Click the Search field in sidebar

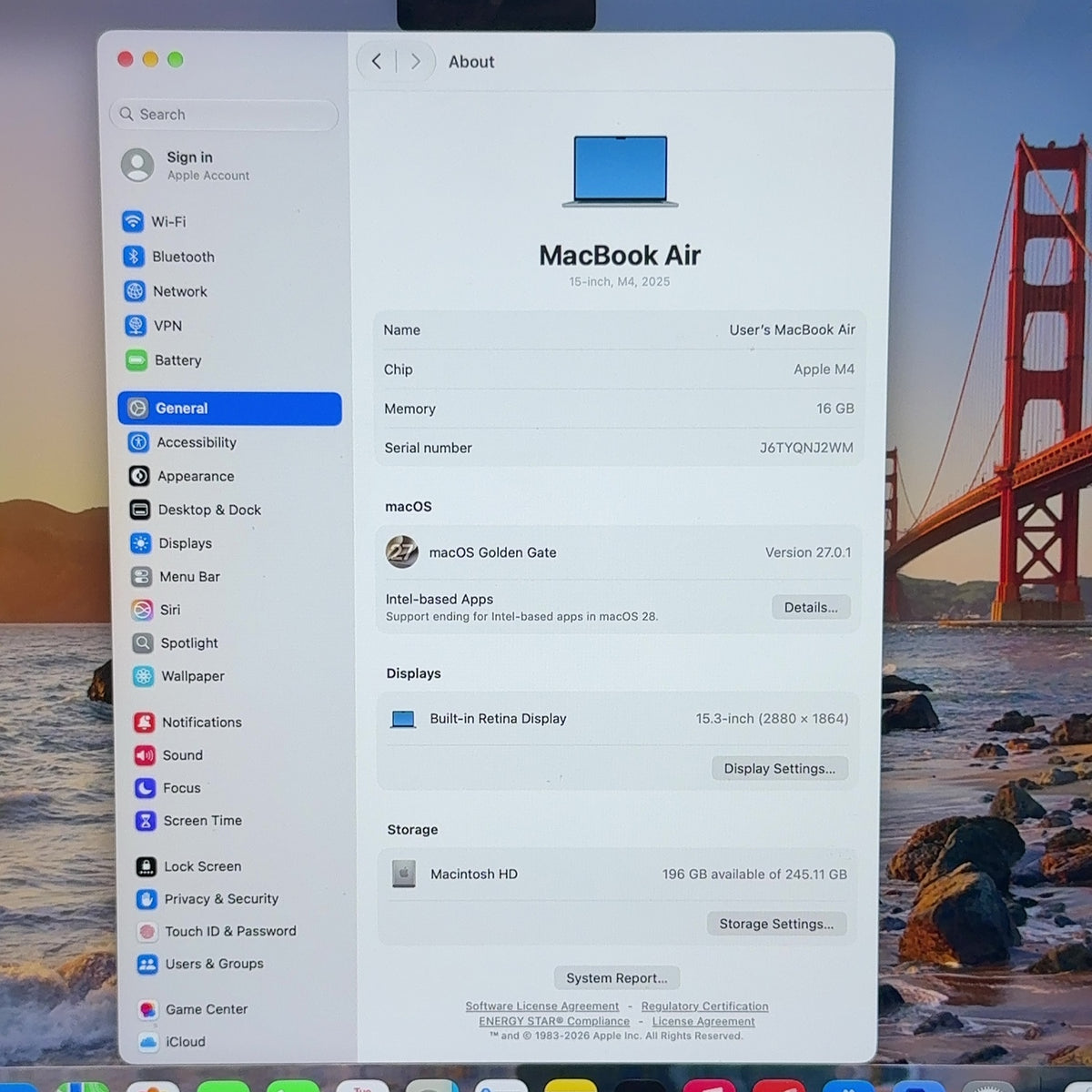(x=224, y=115)
